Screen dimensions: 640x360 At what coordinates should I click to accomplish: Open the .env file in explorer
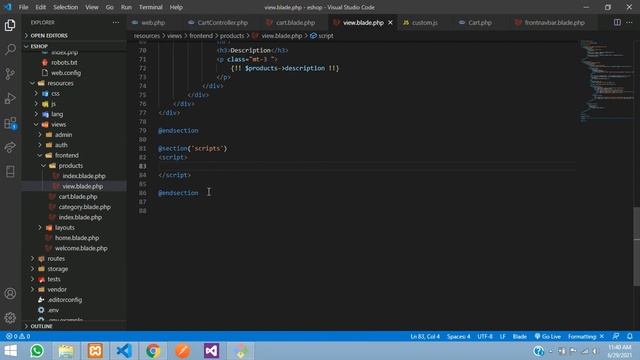[x=53, y=310]
